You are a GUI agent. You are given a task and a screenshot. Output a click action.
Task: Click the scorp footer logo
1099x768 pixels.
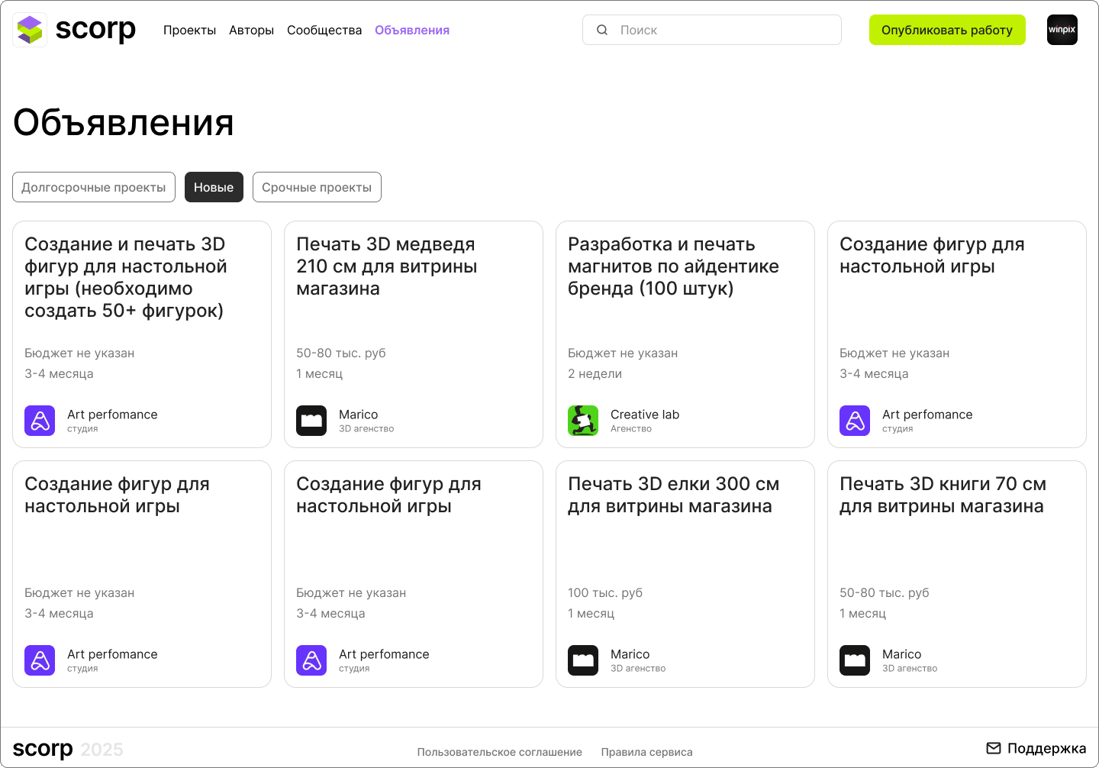tap(43, 749)
